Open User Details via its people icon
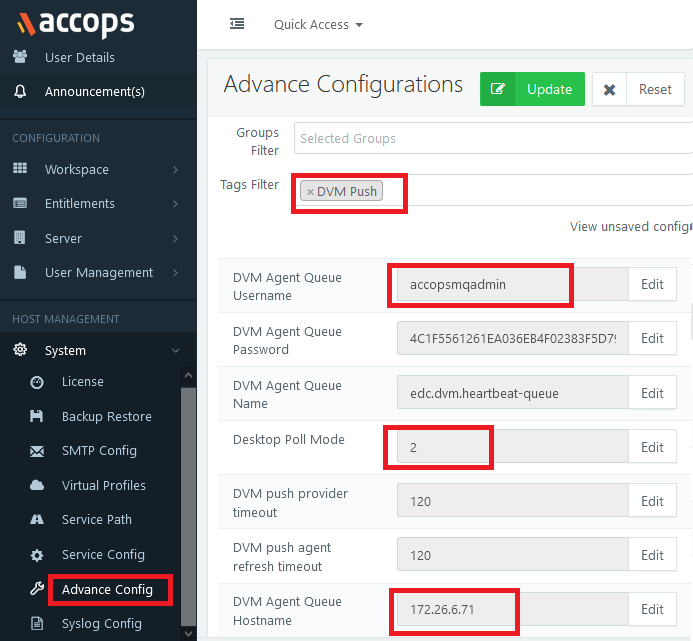Screen dimensions: 693x641 [20, 57]
